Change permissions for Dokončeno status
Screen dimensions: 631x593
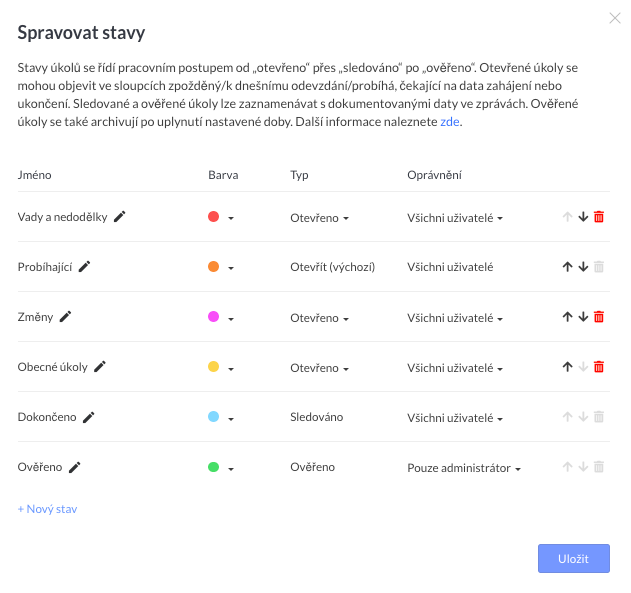click(x=455, y=418)
